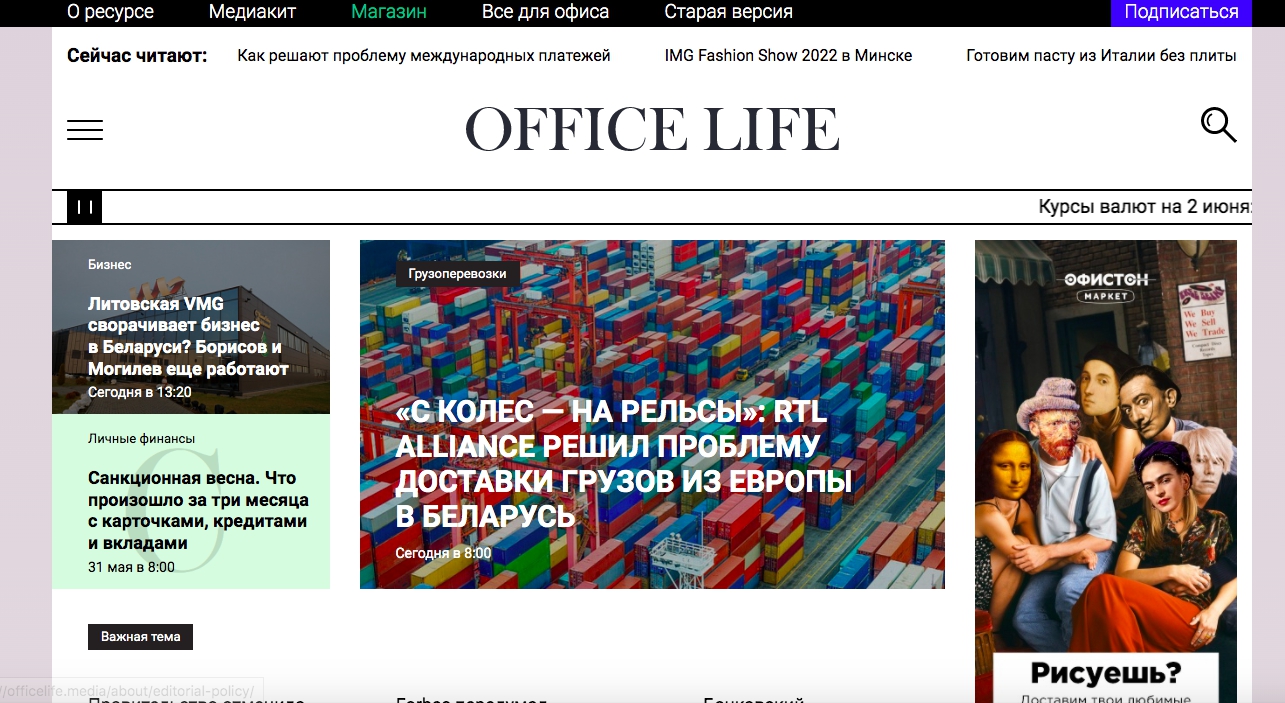
Task: Select «Все для офиса» in top bar
Action: [545, 12]
